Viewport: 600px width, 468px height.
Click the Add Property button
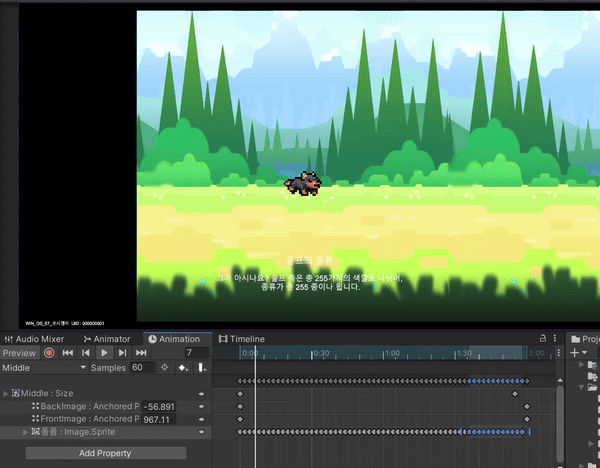[x=106, y=453]
